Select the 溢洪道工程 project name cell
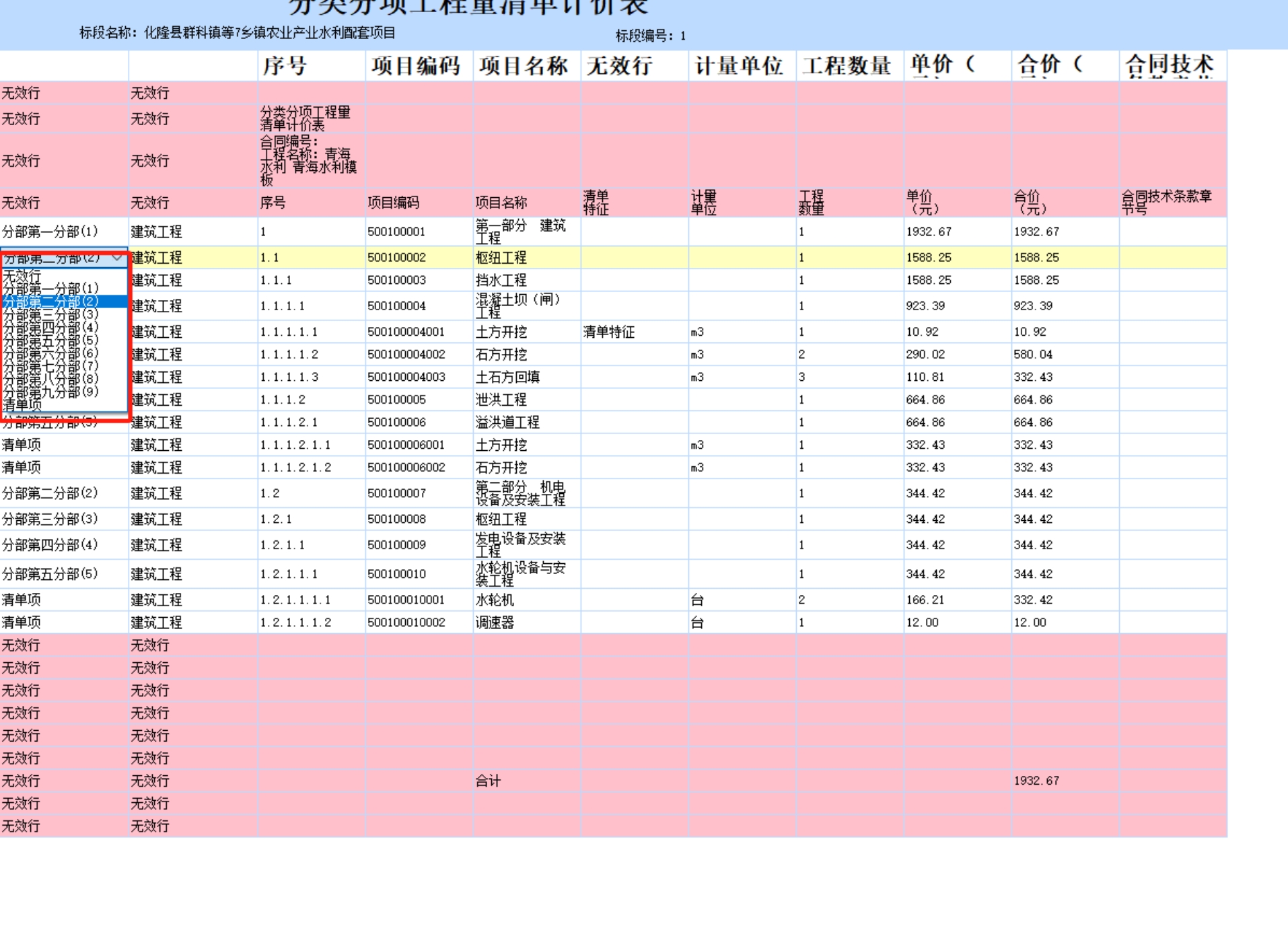The height and width of the screenshot is (934, 1288). [507, 423]
